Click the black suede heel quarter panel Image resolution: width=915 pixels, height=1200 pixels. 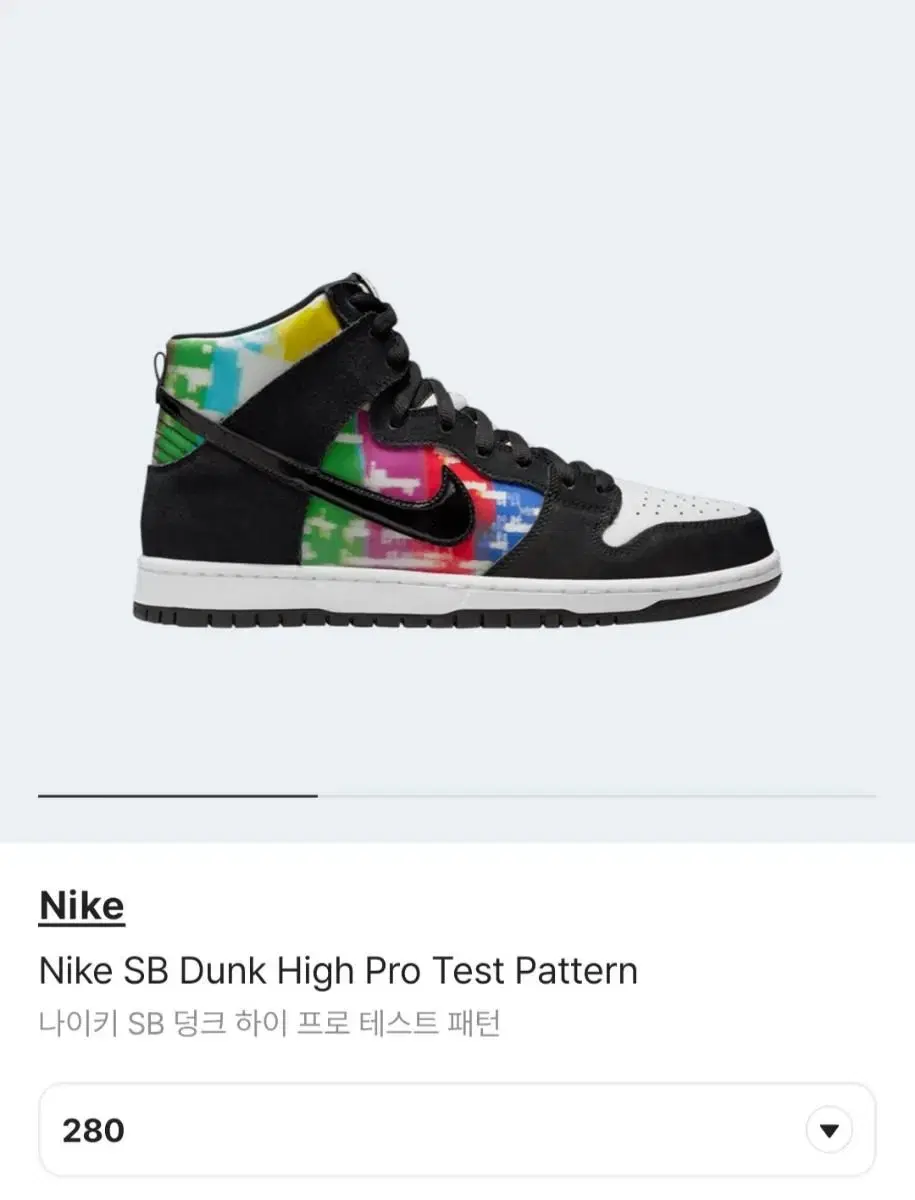220,510
